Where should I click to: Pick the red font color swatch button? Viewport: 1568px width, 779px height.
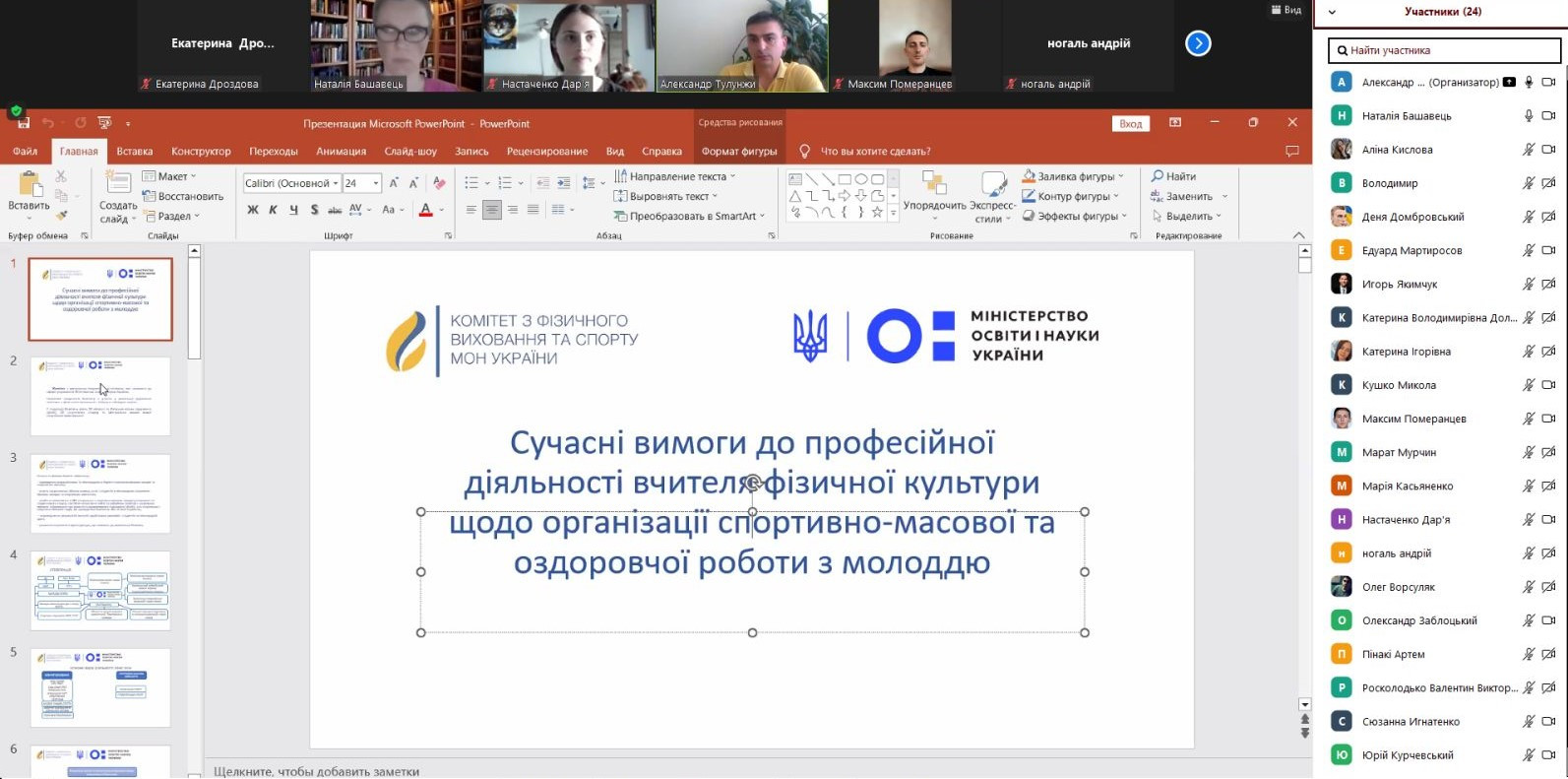(x=426, y=210)
